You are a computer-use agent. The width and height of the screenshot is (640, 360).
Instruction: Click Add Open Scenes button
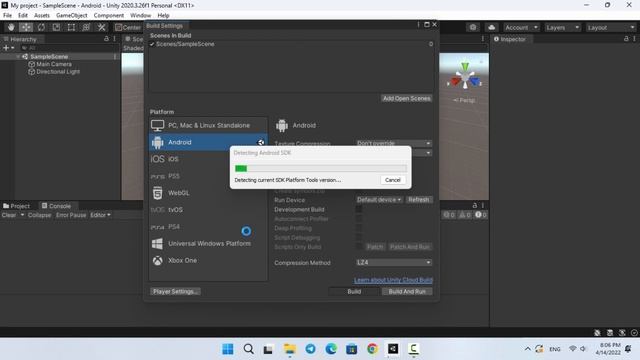(x=407, y=98)
